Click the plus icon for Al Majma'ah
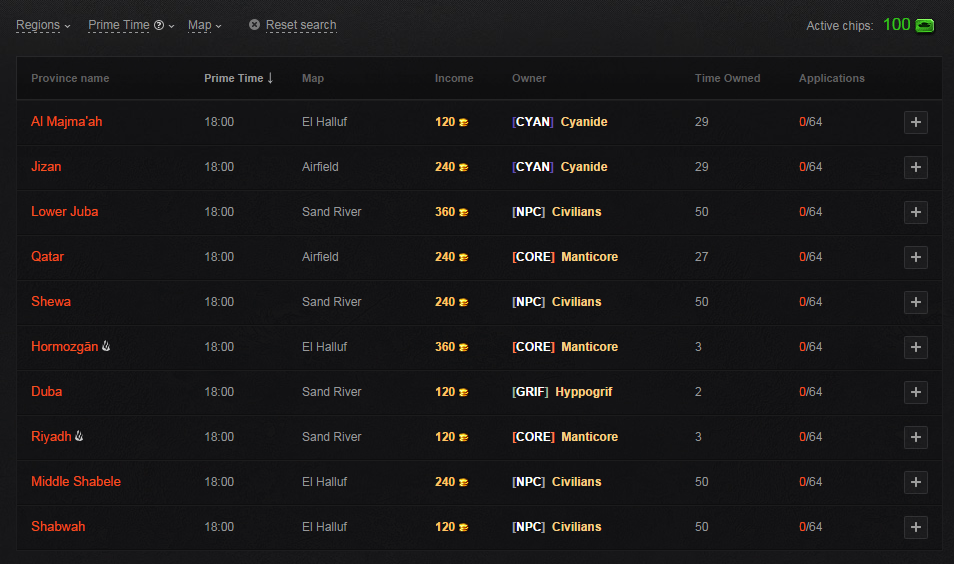Viewport: 954px width, 564px height. pos(915,122)
